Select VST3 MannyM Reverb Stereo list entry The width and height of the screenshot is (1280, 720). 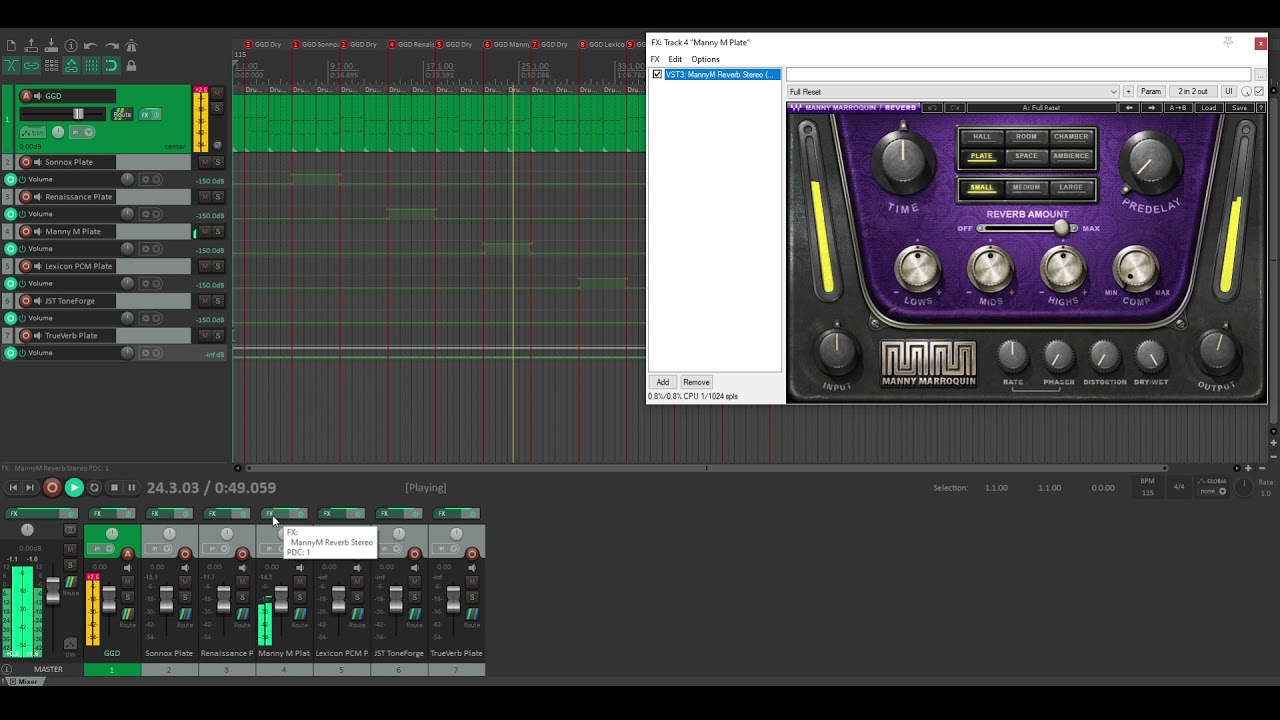[x=721, y=74]
